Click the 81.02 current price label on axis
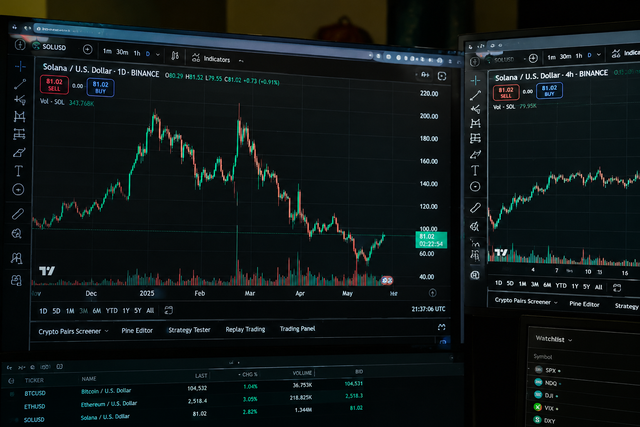The width and height of the screenshot is (640, 427). tap(431, 240)
